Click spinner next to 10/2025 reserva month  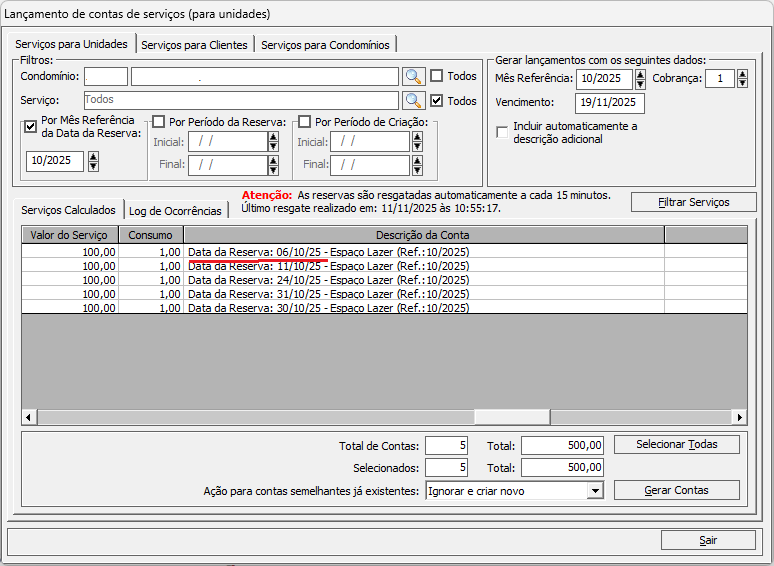tap(93, 161)
